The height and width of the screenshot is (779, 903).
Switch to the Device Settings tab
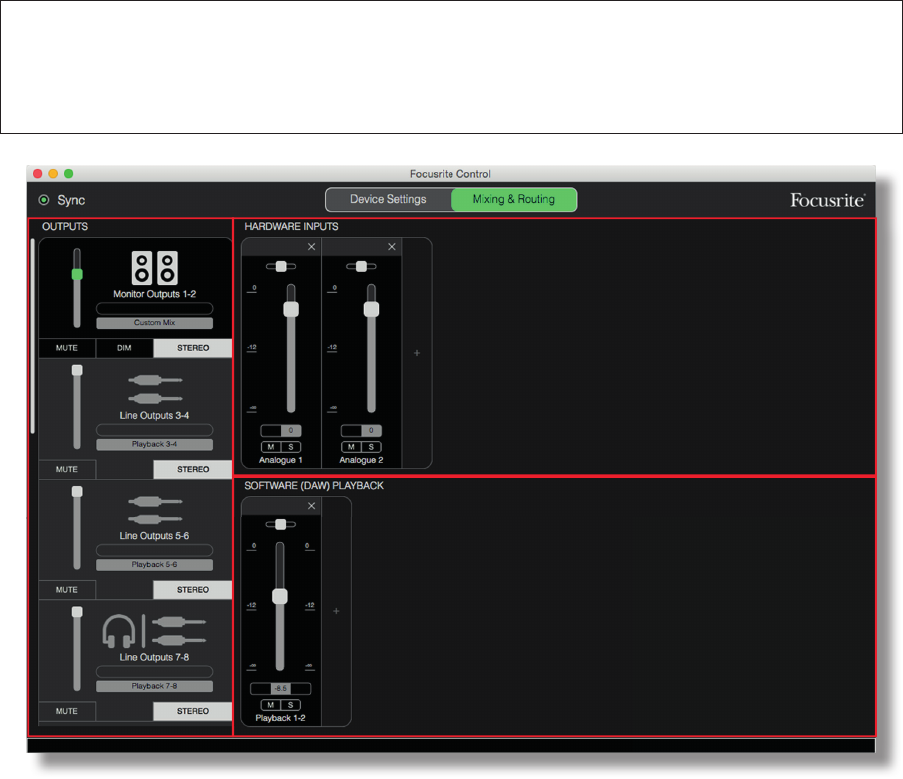tap(388, 199)
